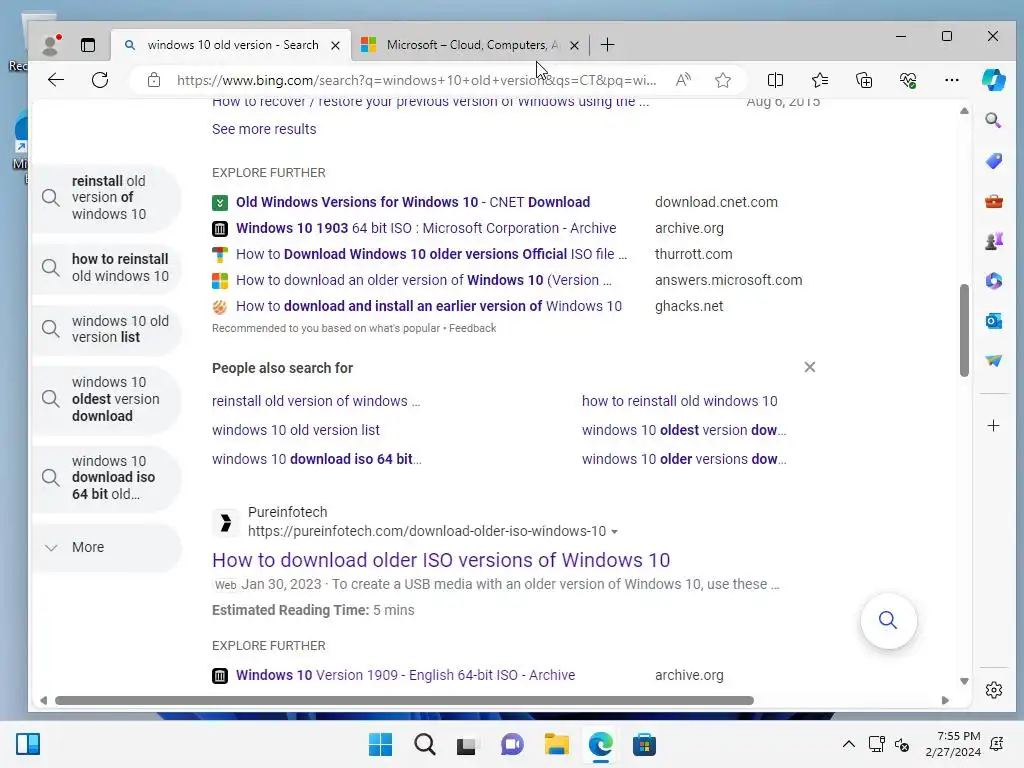Open Microsoft Store from taskbar

pyautogui.click(x=644, y=744)
